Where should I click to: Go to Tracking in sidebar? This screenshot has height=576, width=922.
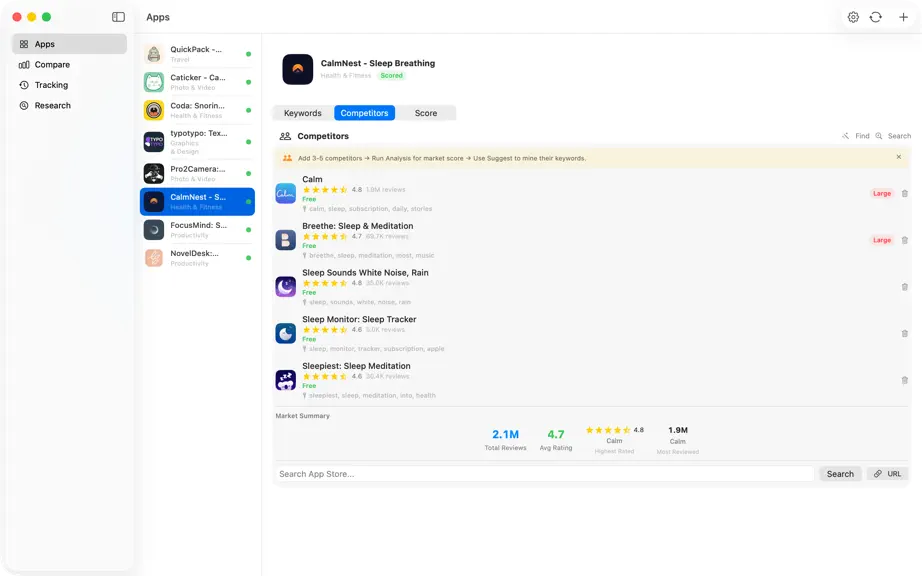pyautogui.click(x=69, y=85)
